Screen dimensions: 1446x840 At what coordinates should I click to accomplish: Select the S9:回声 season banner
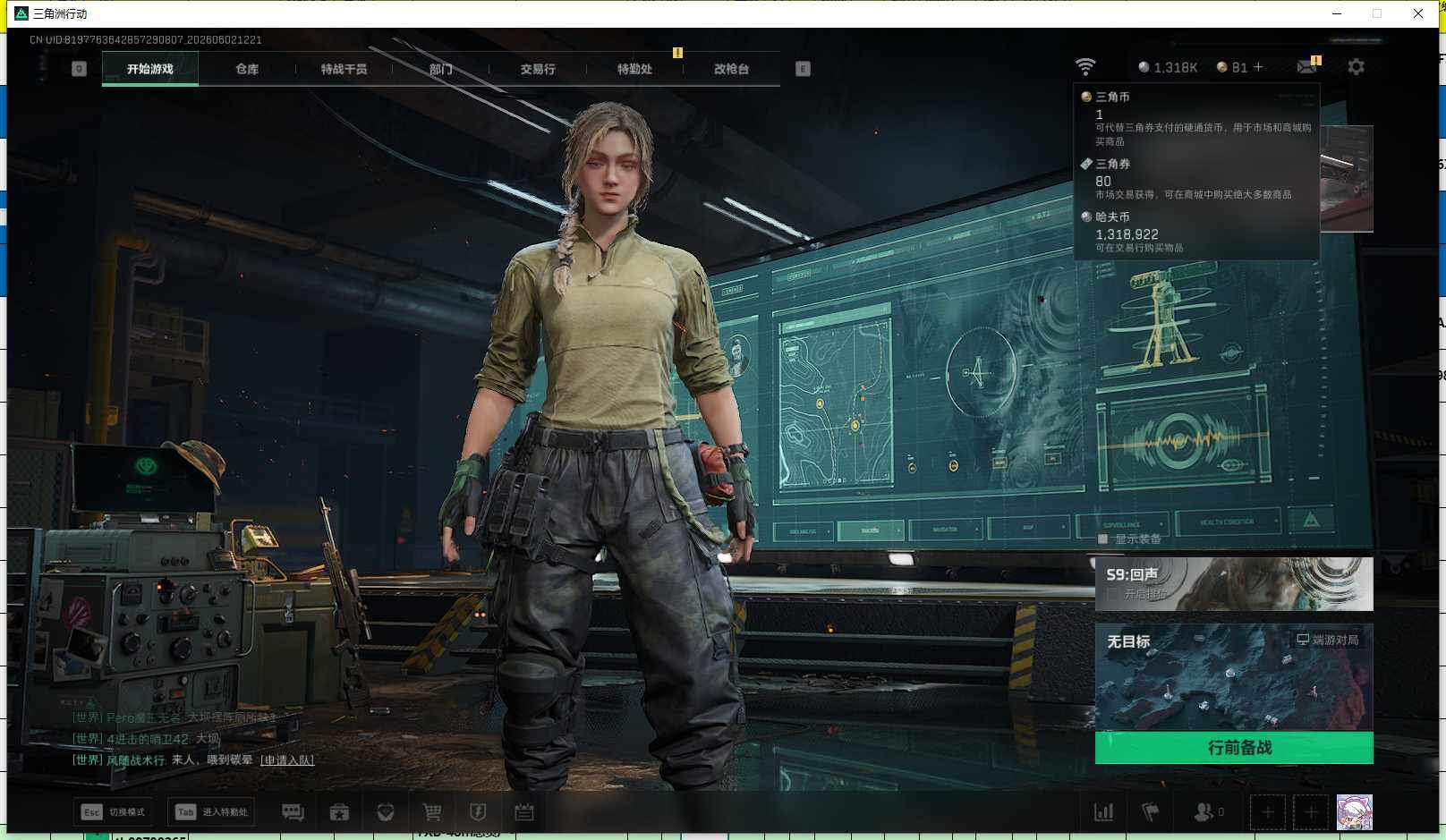[1234, 584]
